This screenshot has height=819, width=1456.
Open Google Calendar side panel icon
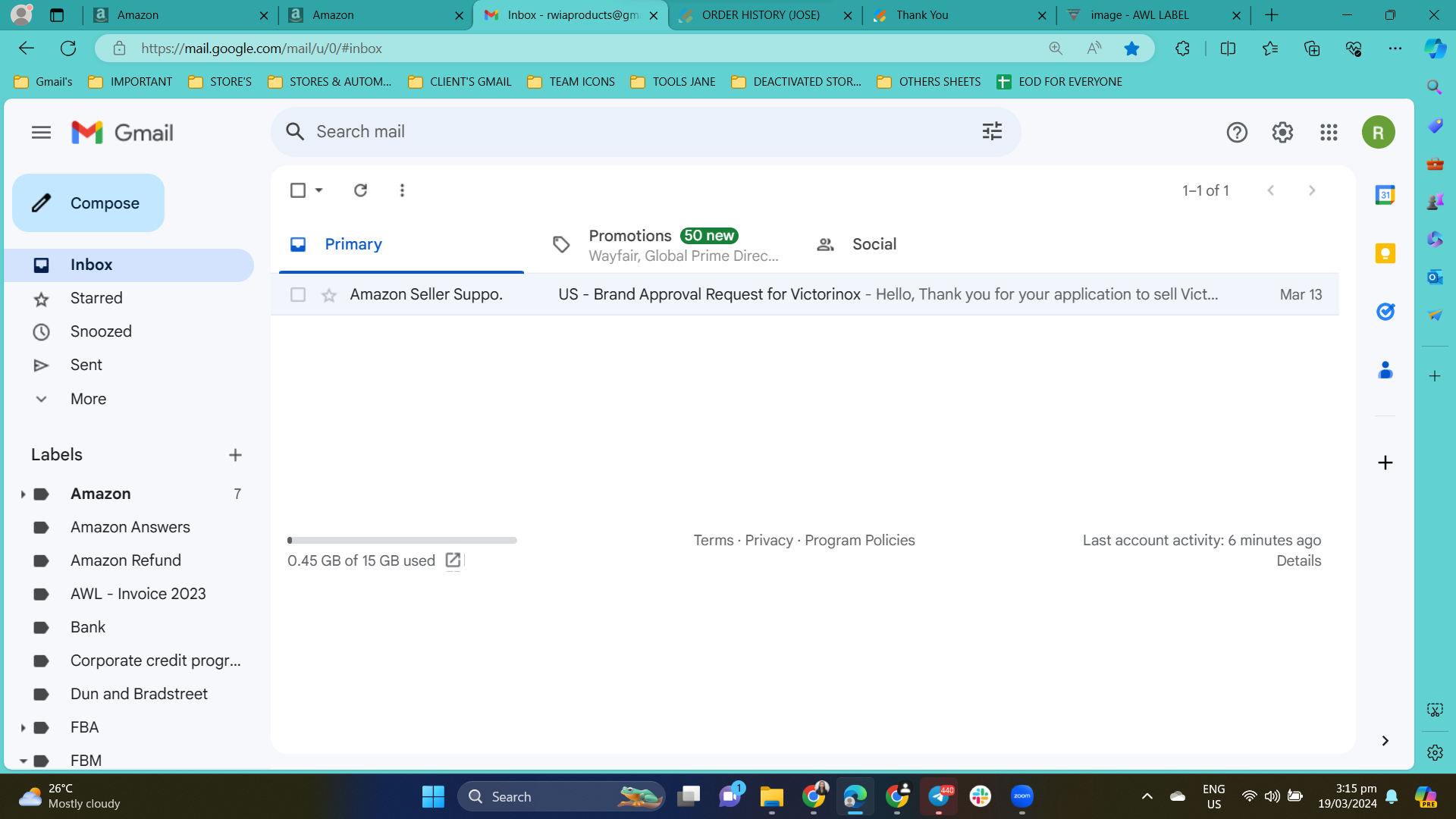[x=1385, y=195]
